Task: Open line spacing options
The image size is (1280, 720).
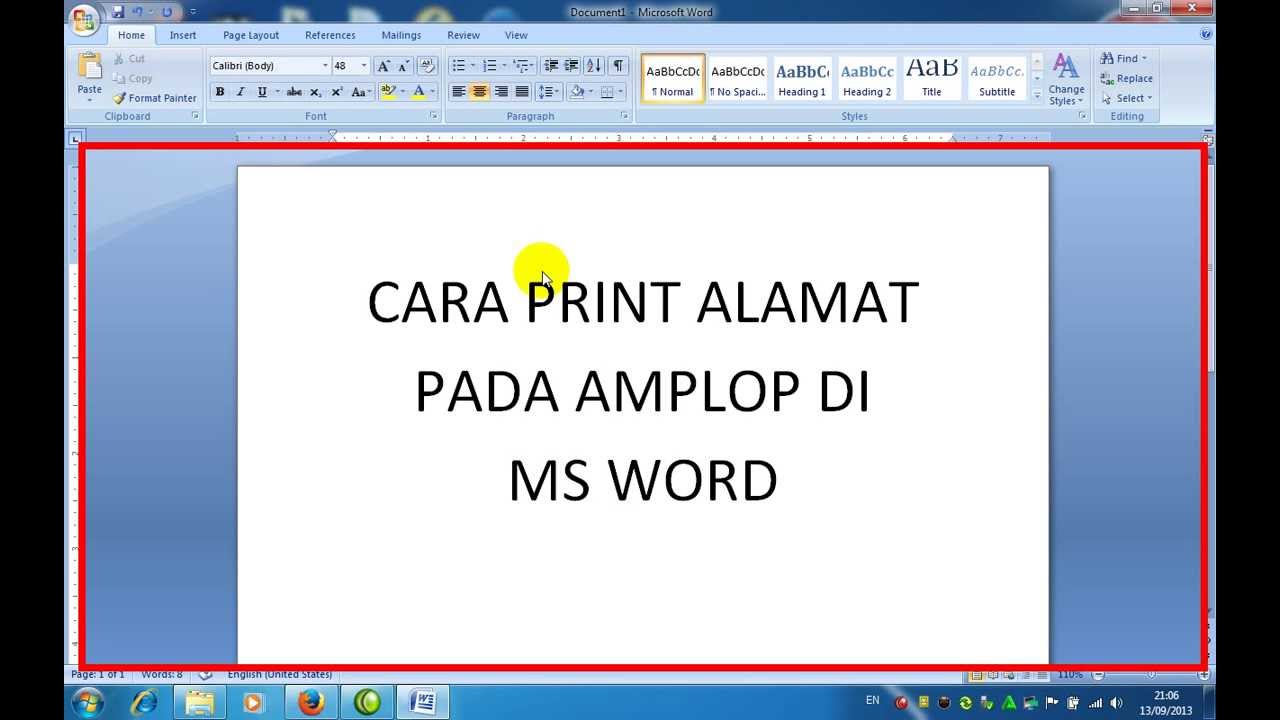Action: pos(548,92)
